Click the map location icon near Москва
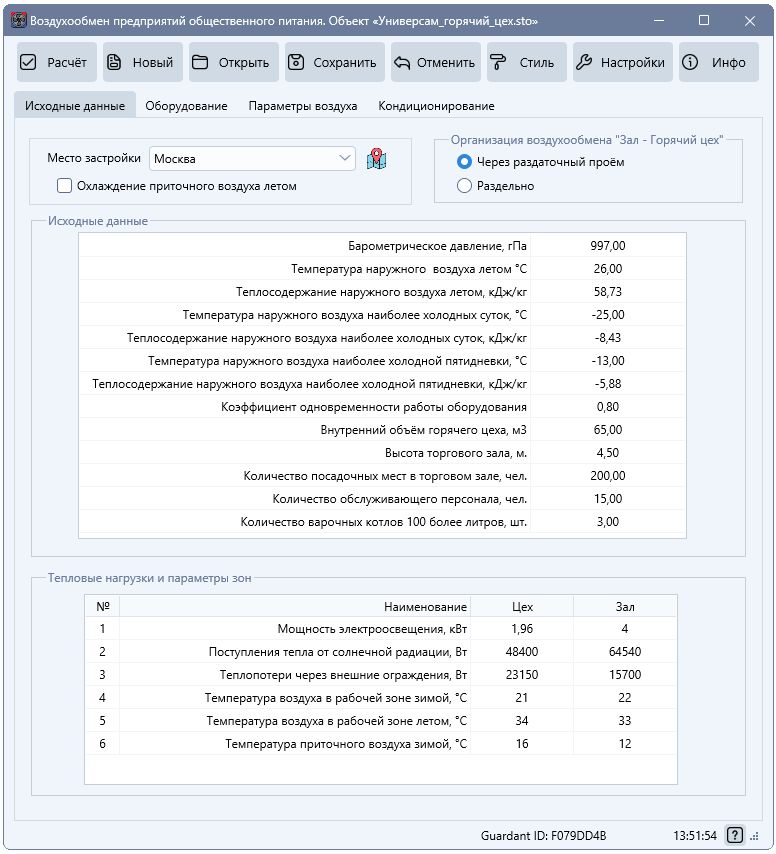 [x=376, y=159]
